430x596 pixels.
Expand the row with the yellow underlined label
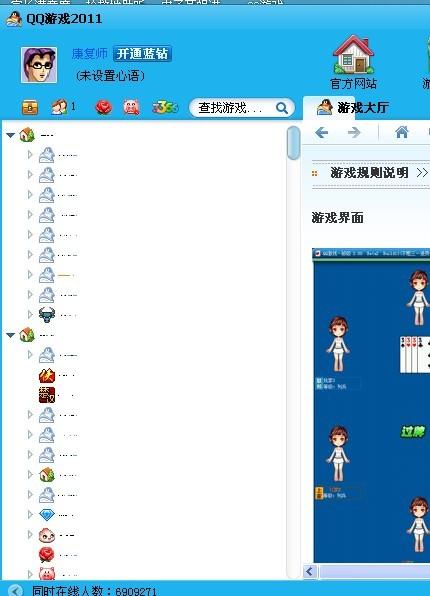pyautogui.click(x=30, y=274)
